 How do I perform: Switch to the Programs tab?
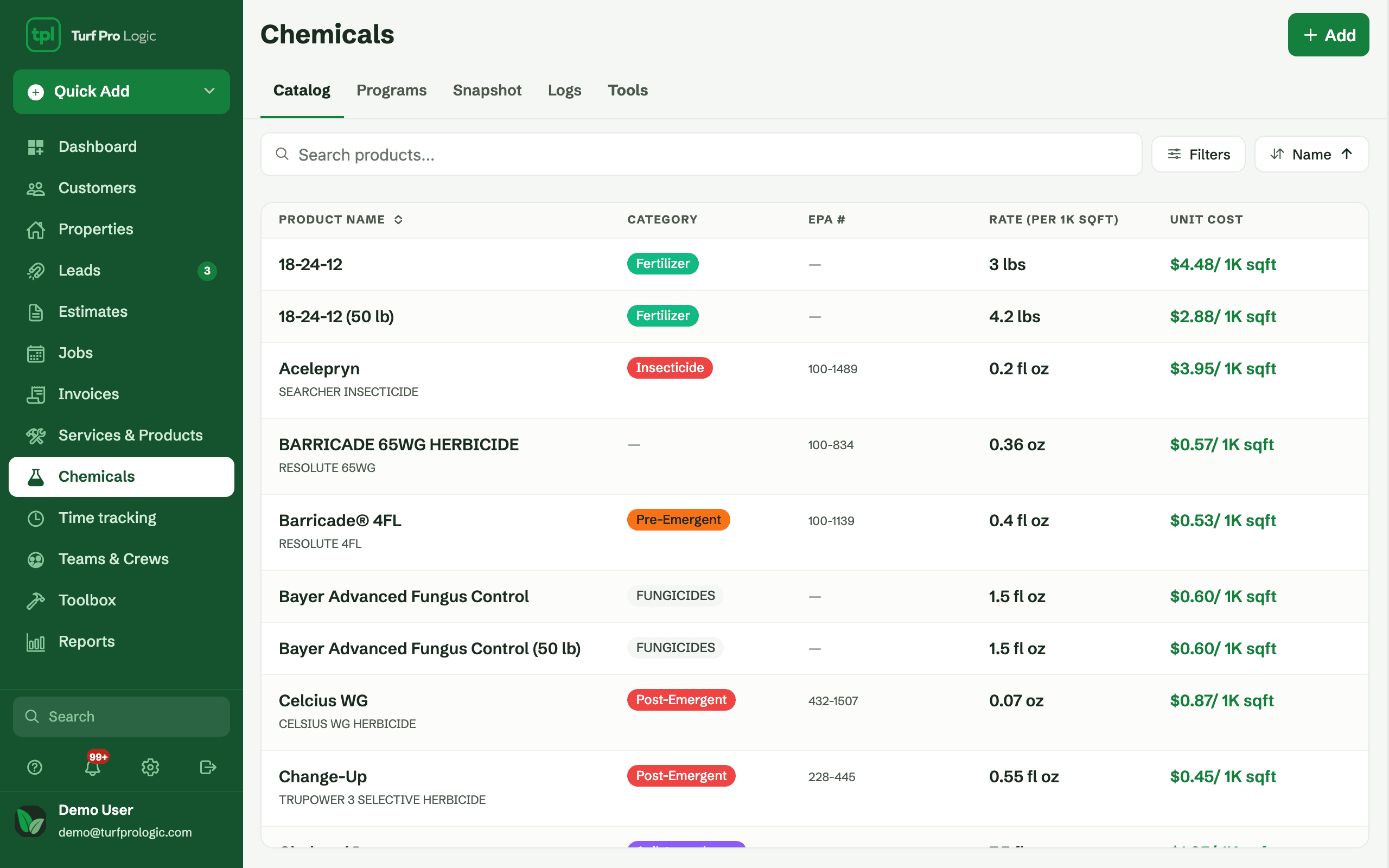[x=391, y=90]
